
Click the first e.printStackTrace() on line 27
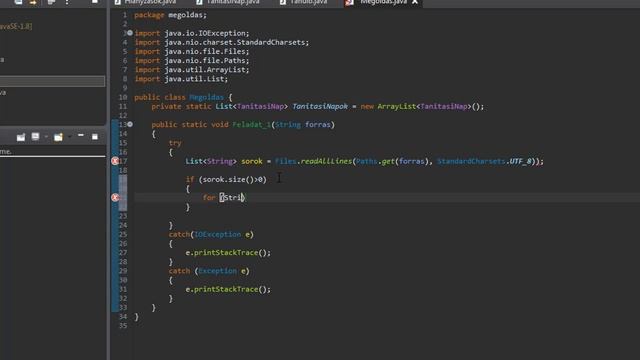(x=228, y=253)
